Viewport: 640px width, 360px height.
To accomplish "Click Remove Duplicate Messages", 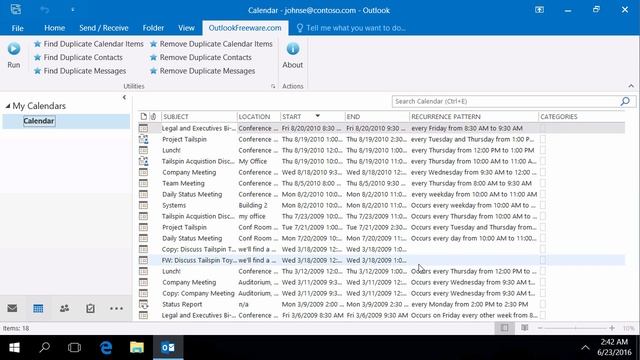I will 202,71.
